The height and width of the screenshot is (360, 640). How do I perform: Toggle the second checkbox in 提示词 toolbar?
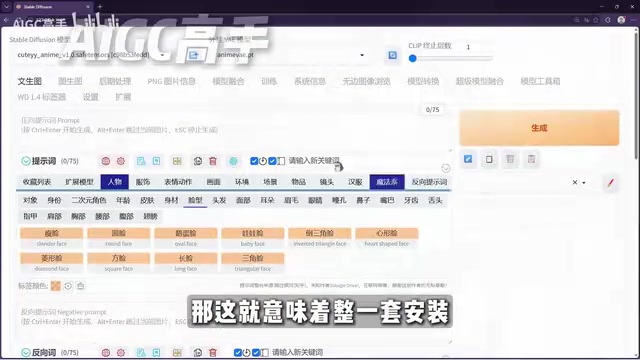(x=272, y=161)
